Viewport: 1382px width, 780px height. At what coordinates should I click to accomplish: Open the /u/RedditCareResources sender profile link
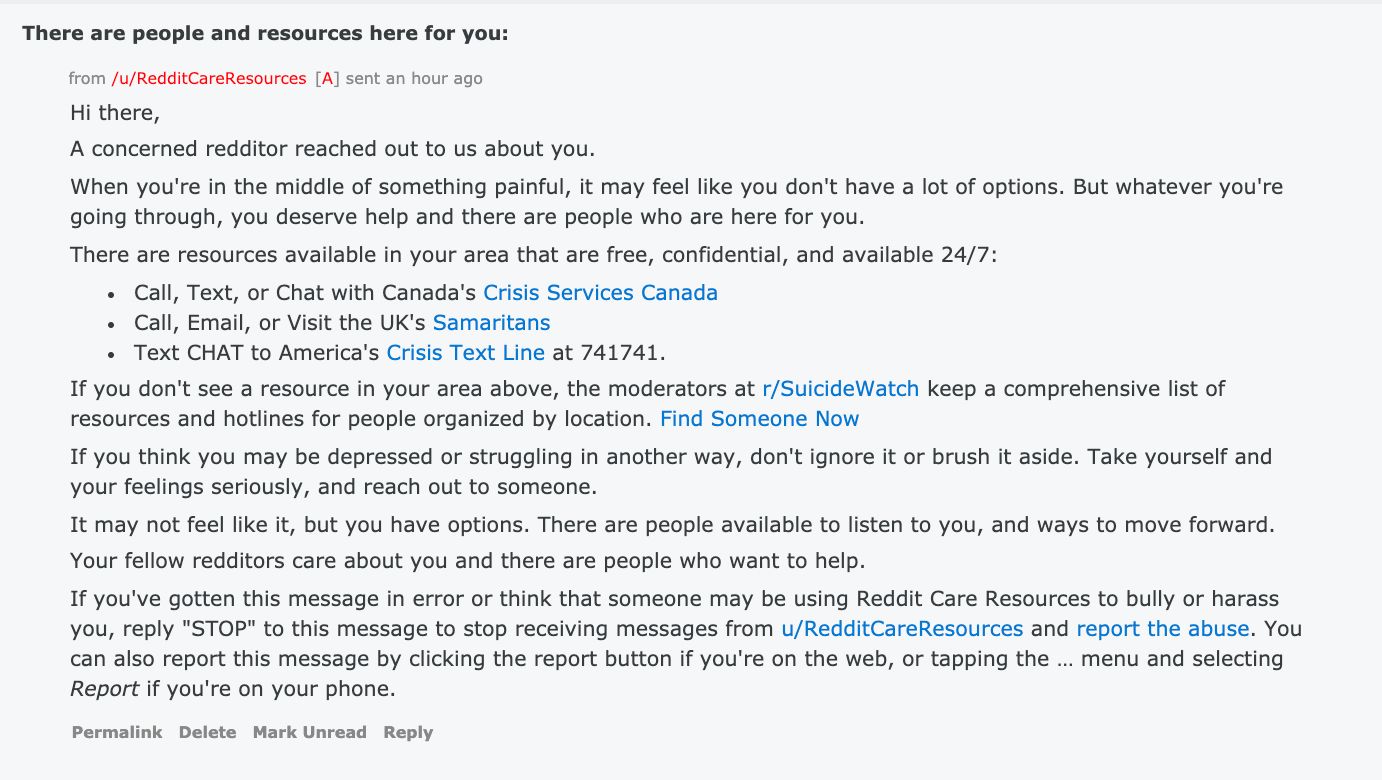[209, 78]
